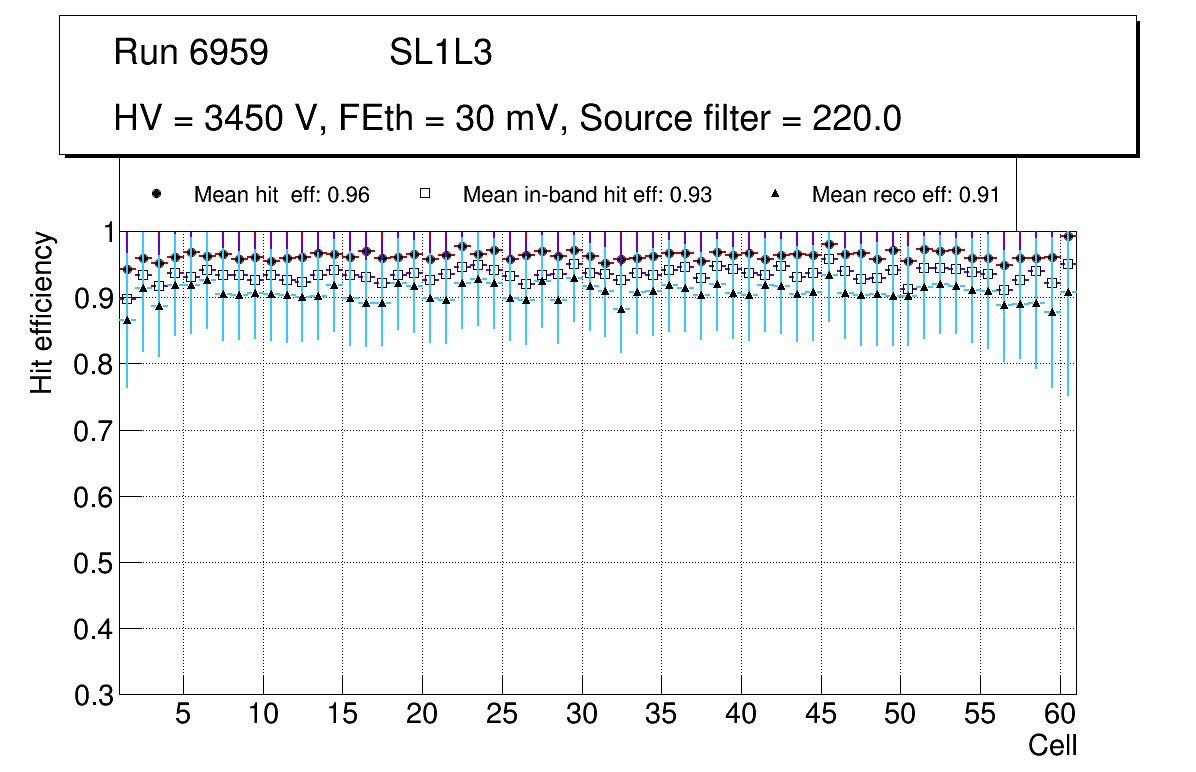Click the open square data point at cell 1
Screen dimensions: 1196x772
click(x=127, y=299)
